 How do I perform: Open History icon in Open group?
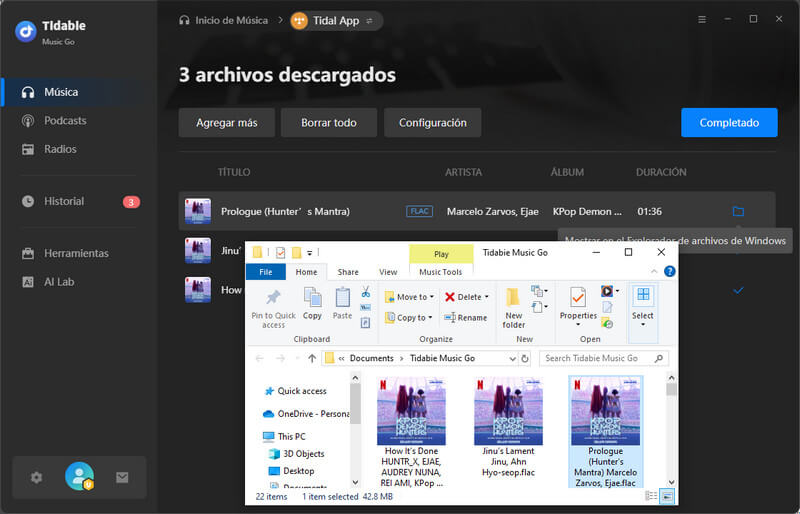pyautogui.click(x=607, y=323)
